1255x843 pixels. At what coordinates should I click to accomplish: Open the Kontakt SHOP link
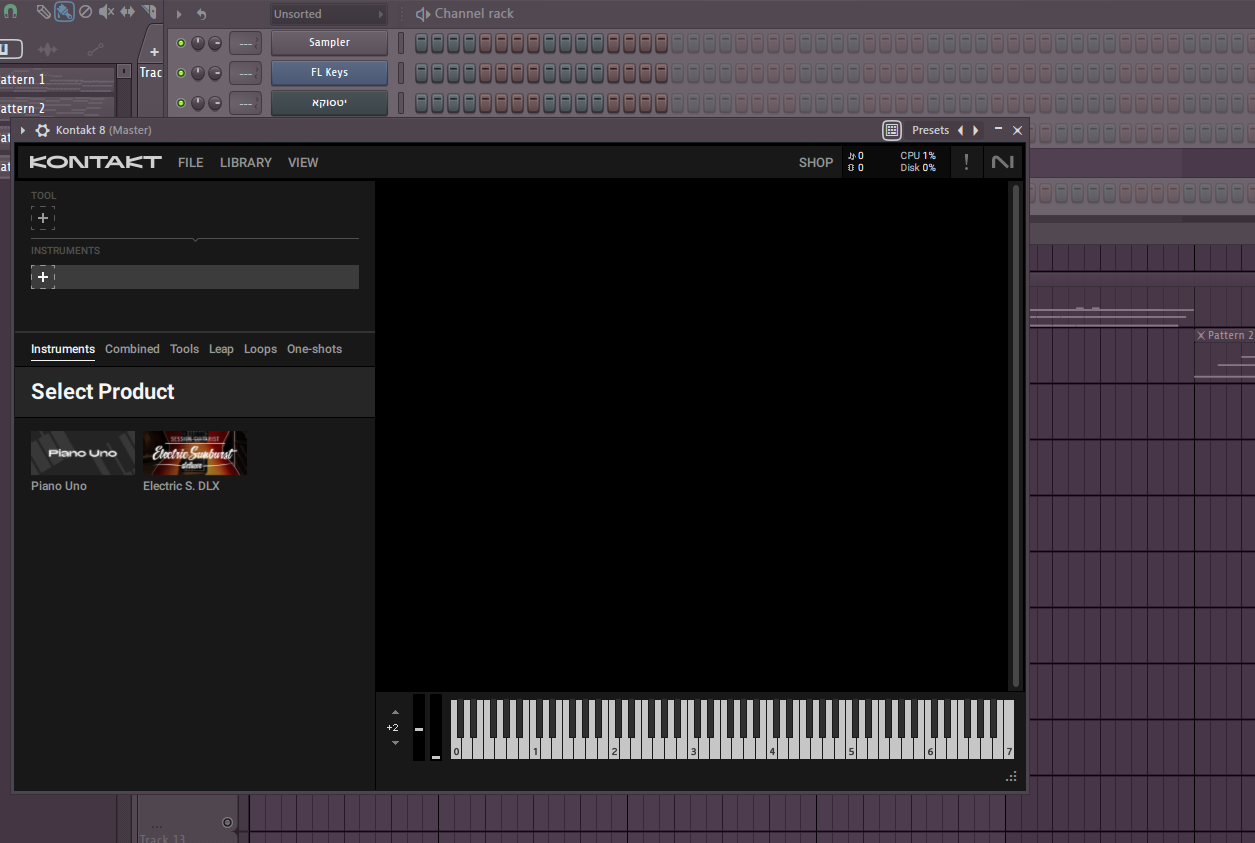[816, 162]
